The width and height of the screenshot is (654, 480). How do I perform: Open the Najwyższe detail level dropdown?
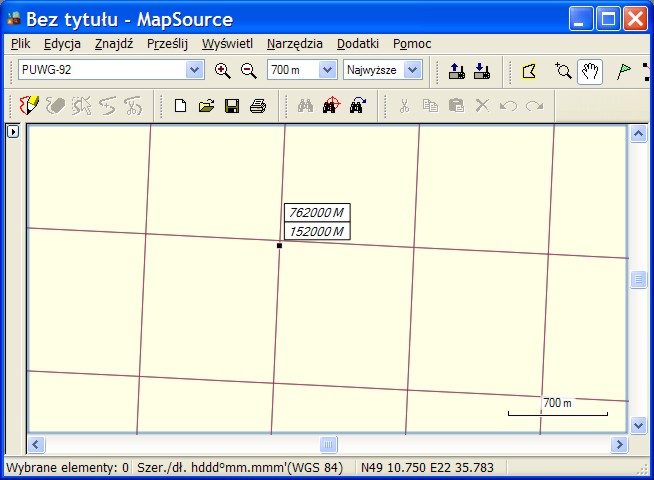coord(413,70)
